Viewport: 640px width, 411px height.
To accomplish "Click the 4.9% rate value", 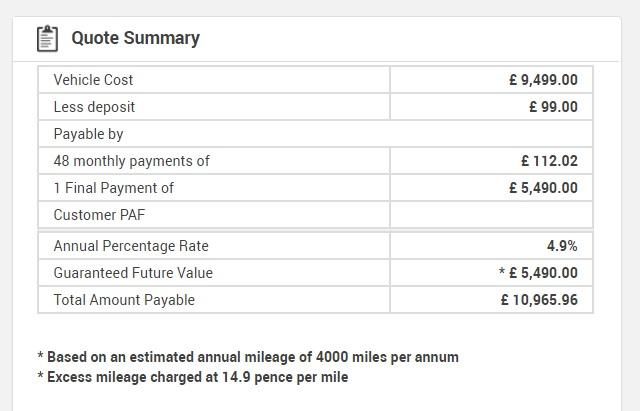I will tap(562, 246).
